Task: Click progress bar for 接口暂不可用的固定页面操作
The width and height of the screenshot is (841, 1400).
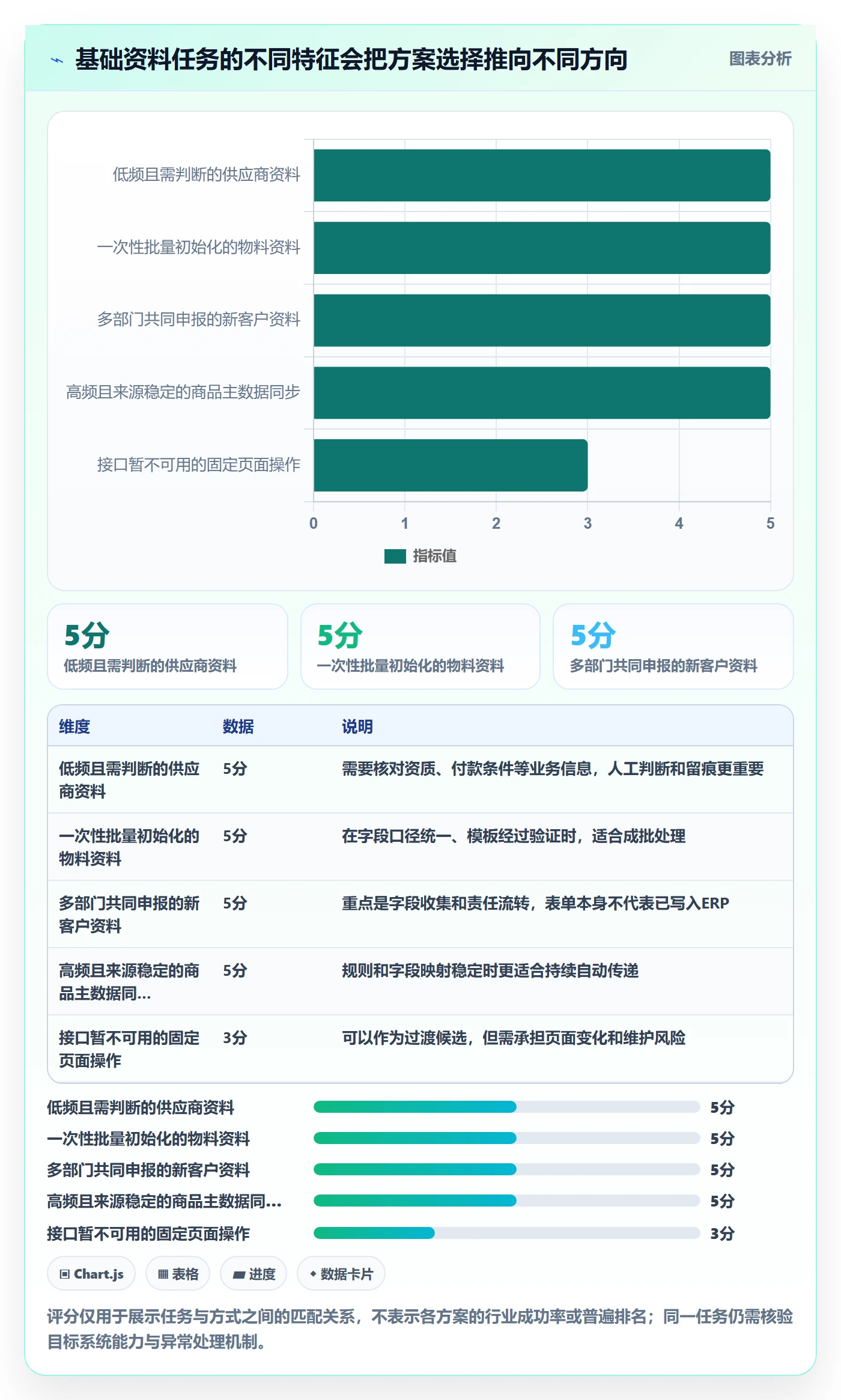Action: 506,1233
